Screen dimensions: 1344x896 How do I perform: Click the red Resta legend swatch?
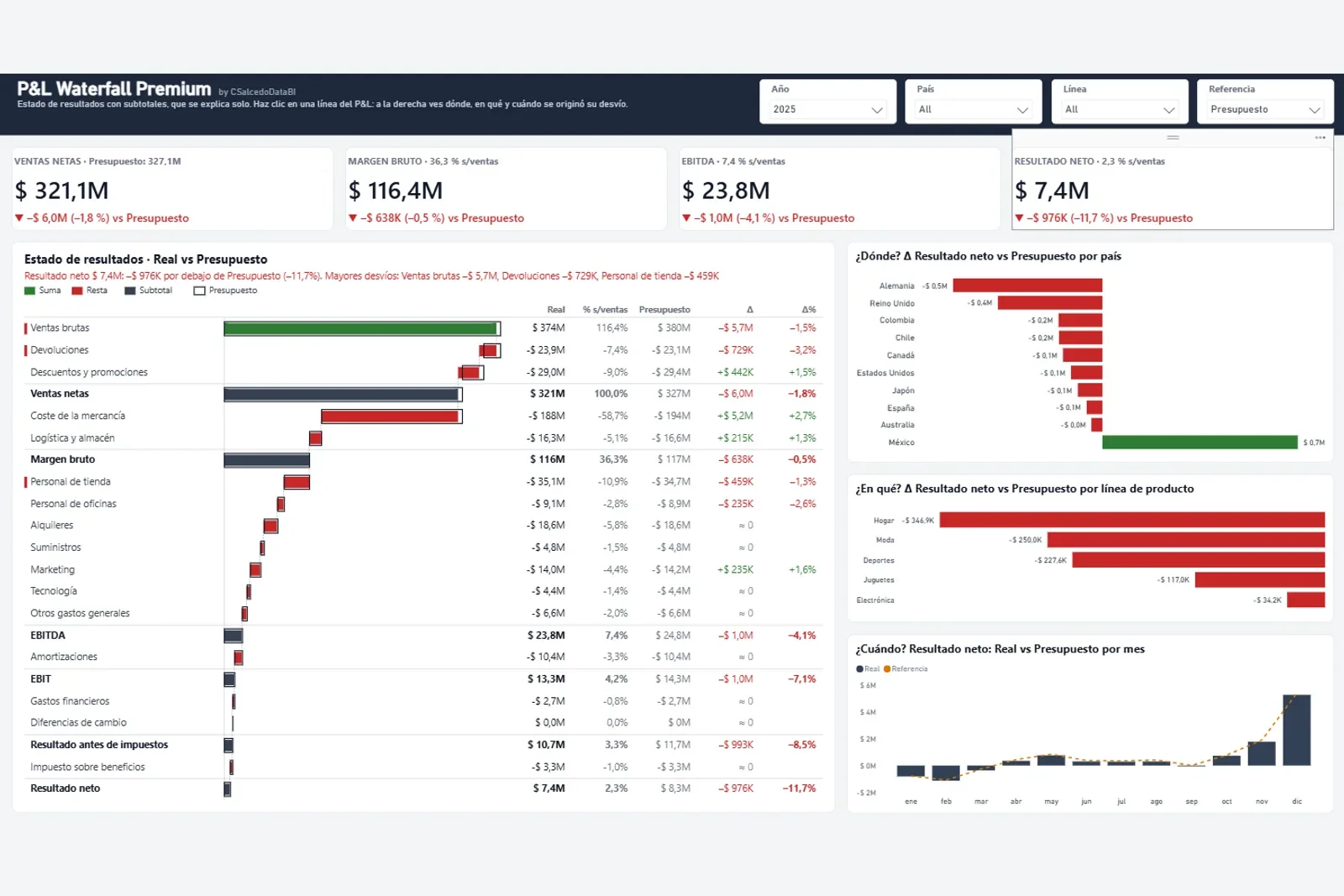[77, 291]
